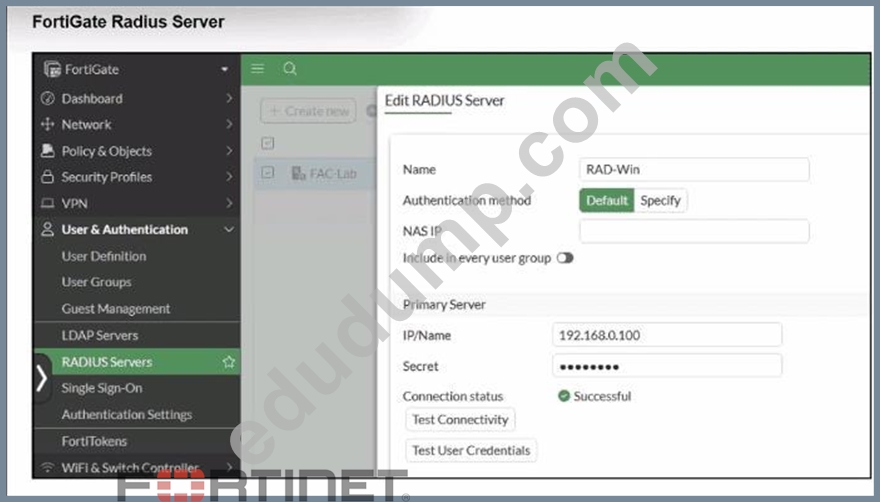The width and height of the screenshot is (880, 502).
Task: Click the Dashboard gauge icon in sidebar
Action: [48, 98]
